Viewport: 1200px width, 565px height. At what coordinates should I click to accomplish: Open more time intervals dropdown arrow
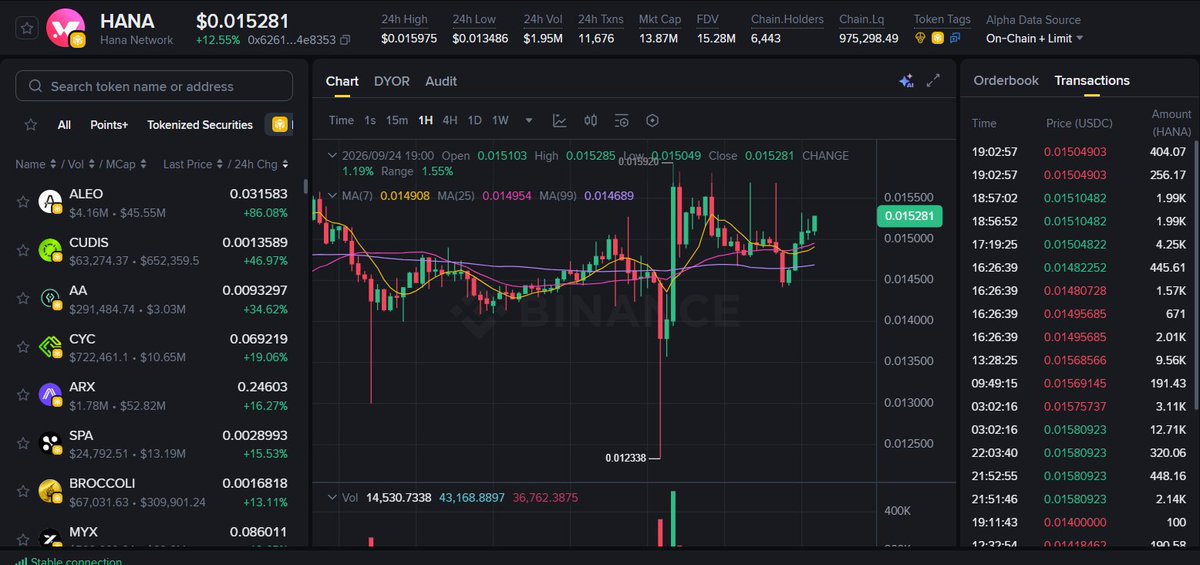tap(528, 121)
